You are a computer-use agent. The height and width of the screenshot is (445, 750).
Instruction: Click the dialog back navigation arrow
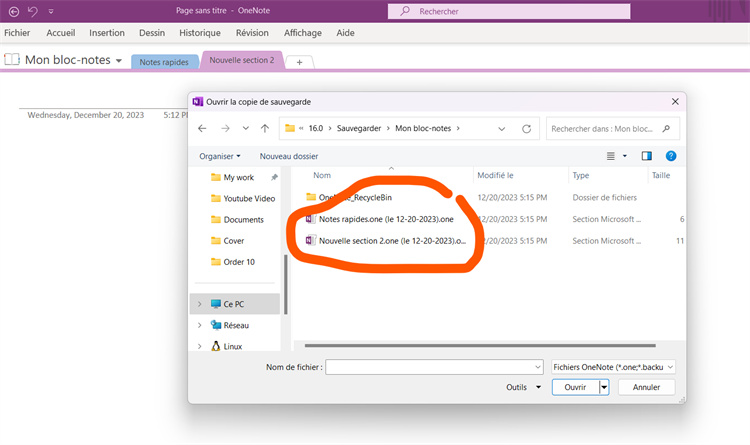pos(202,128)
